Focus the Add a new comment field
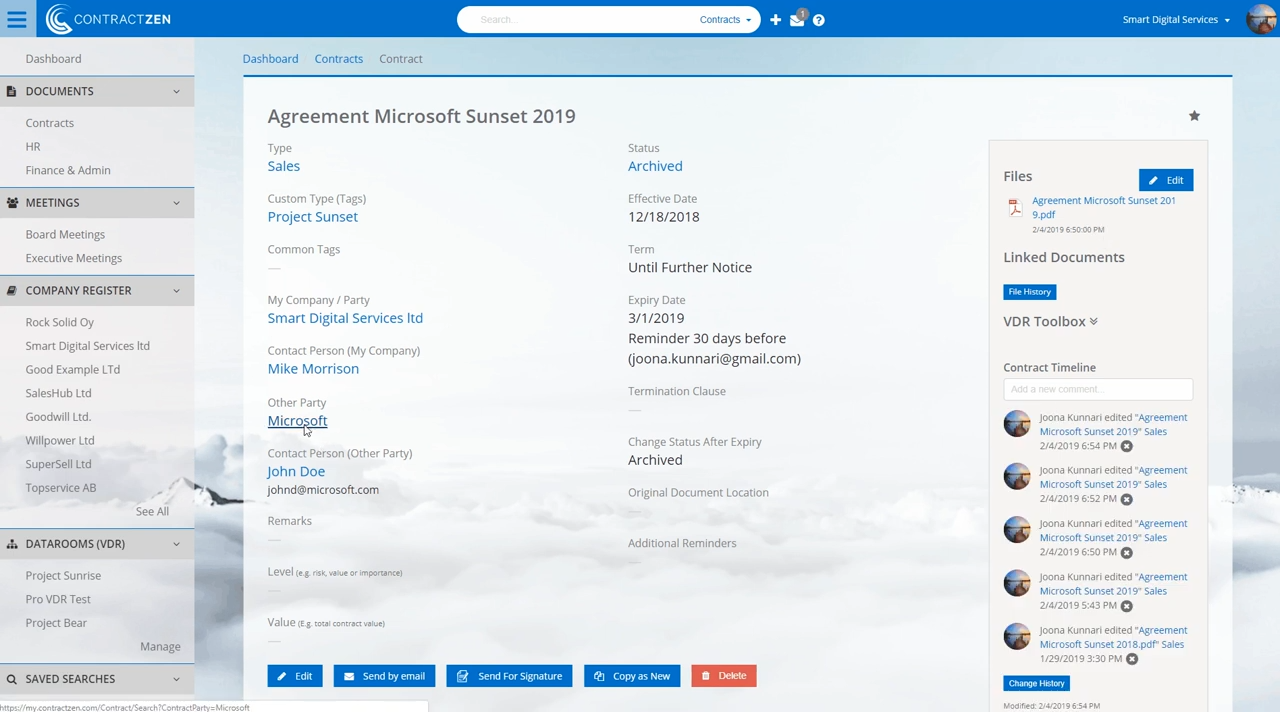The height and width of the screenshot is (712, 1280). click(1098, 389)
